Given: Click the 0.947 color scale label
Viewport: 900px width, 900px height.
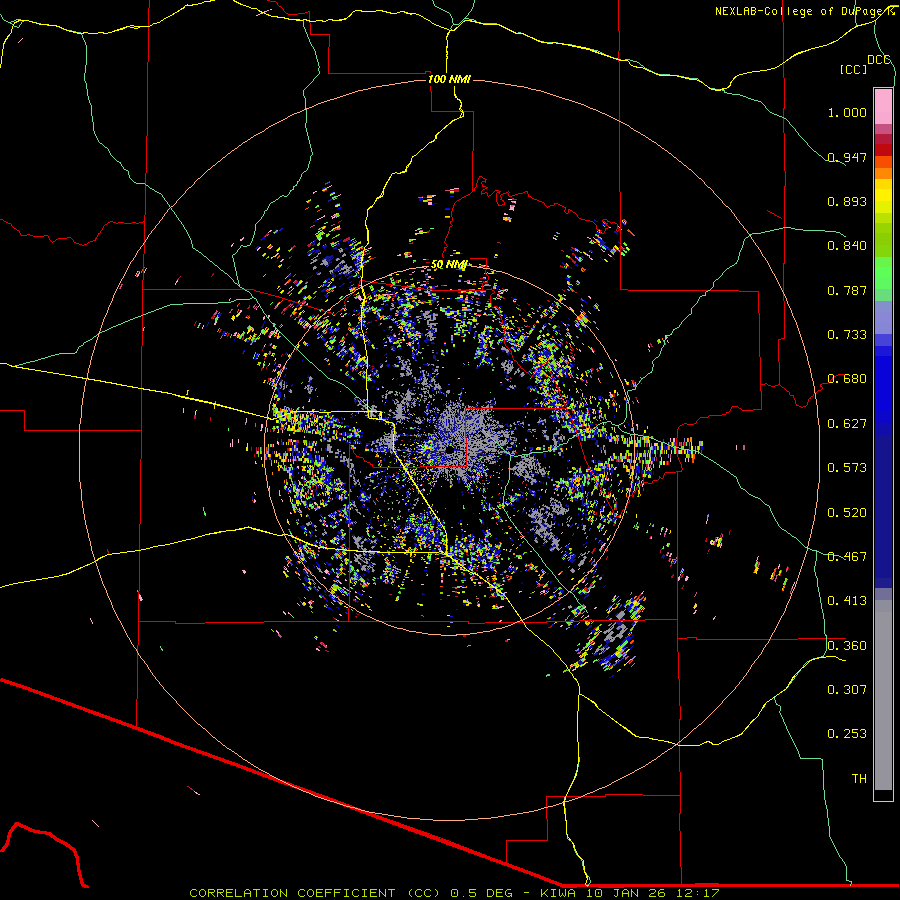Looking at the screenshot, I should (847, 157).
